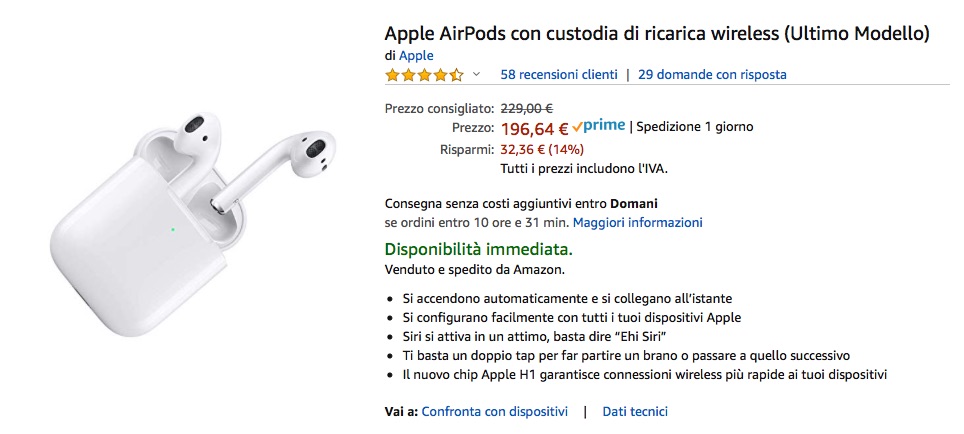Click the star rating icons

click(x=424, y=75)
